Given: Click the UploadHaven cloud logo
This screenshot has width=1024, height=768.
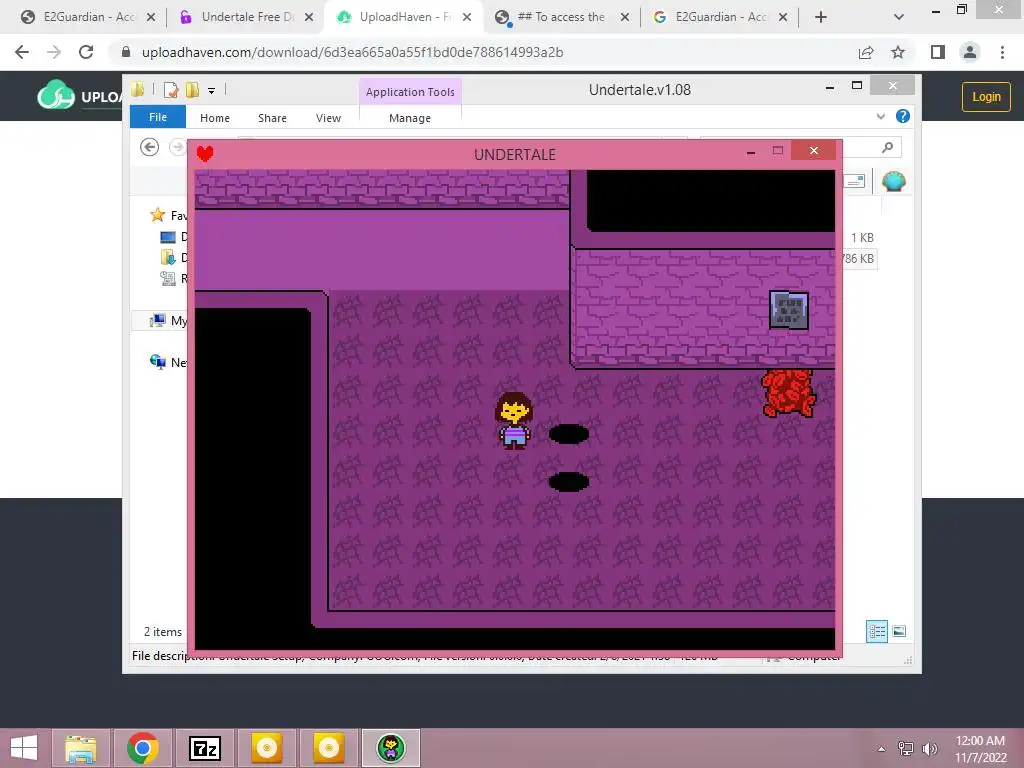Looking at the screenshot, I should (x=56, y=95).
